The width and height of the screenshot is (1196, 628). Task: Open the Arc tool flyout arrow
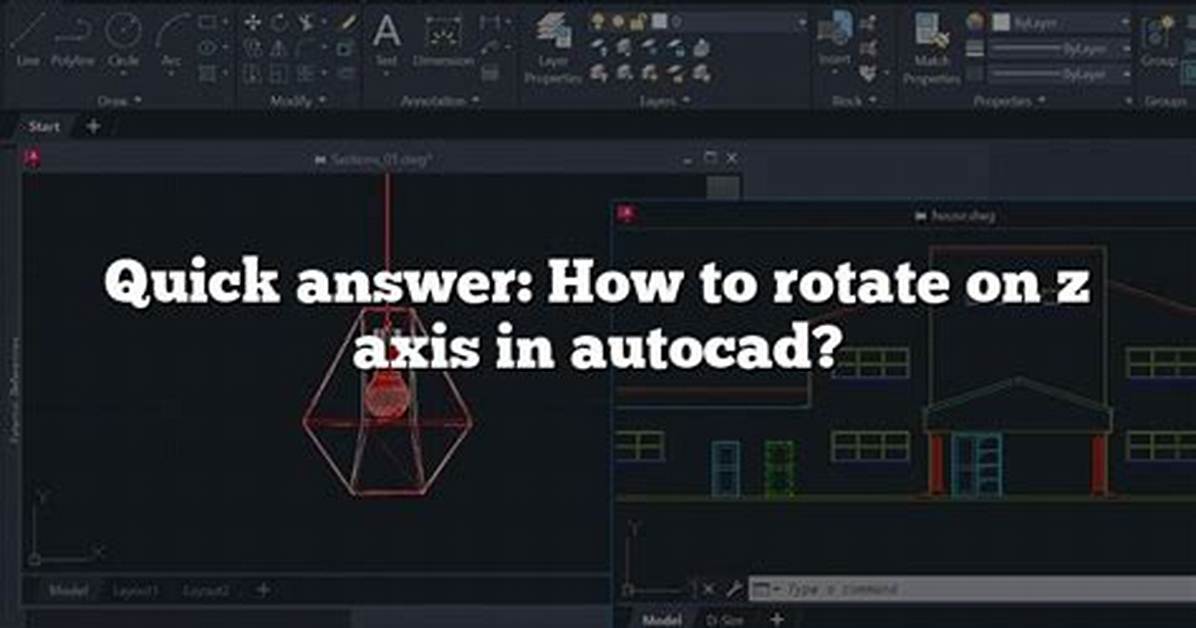[x=172, y=74]
